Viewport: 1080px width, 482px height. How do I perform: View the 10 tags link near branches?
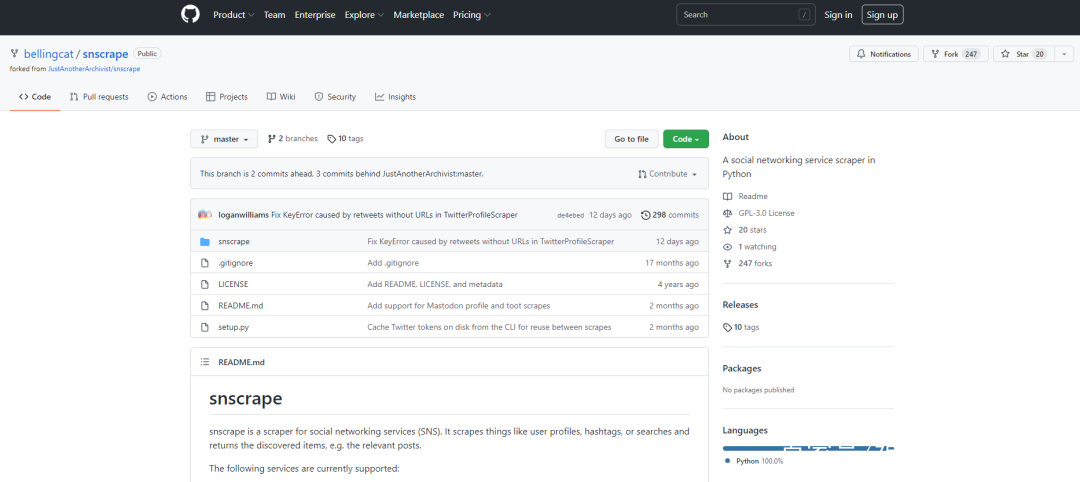point(346,138)
